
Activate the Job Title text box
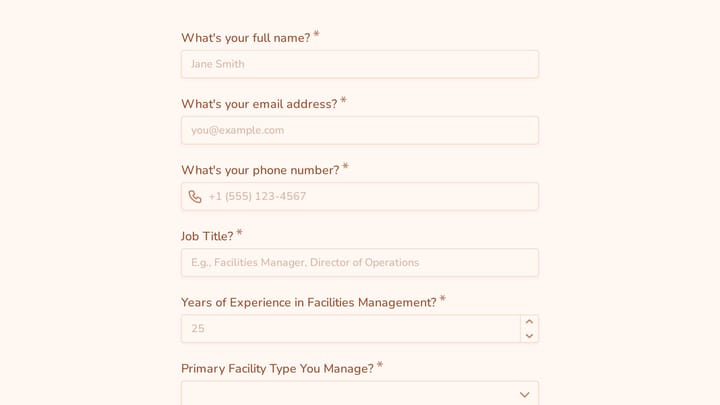coord(360,263)
